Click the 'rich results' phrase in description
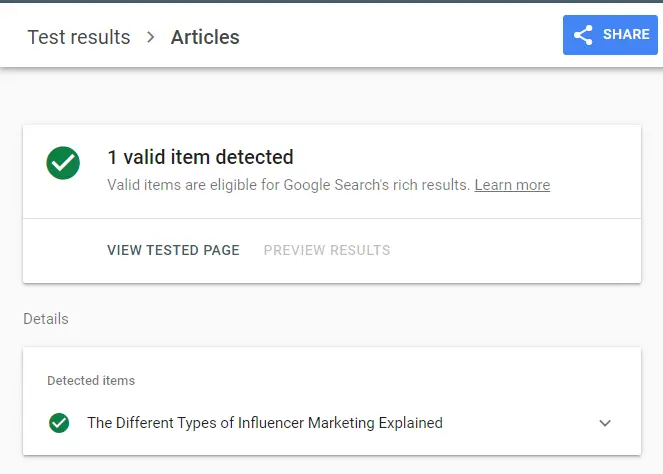 click(x=433, y=185)
